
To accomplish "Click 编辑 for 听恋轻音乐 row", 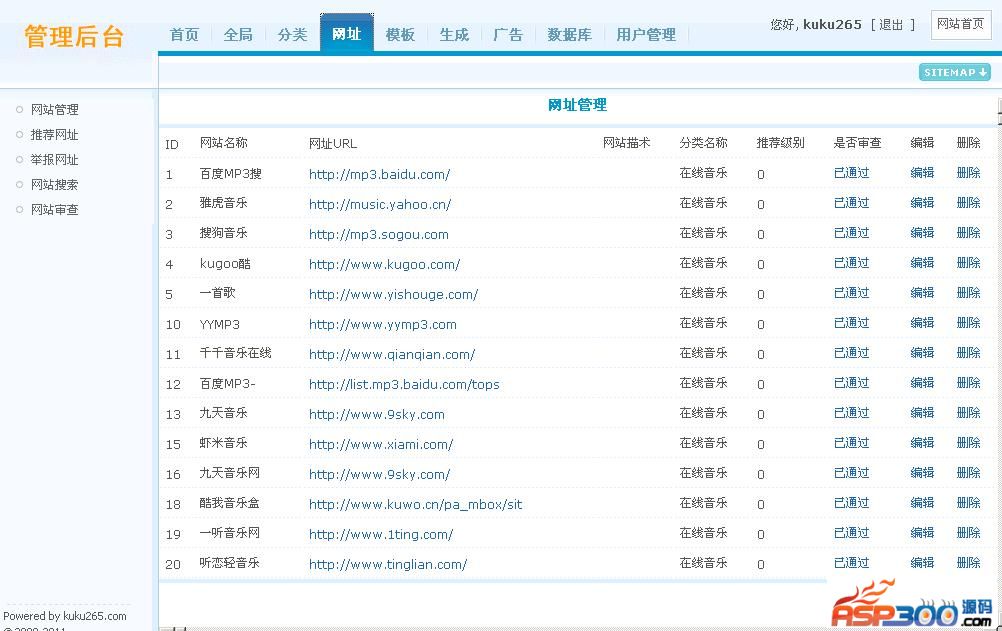I will pyautogui.click(x=921, y=563).
